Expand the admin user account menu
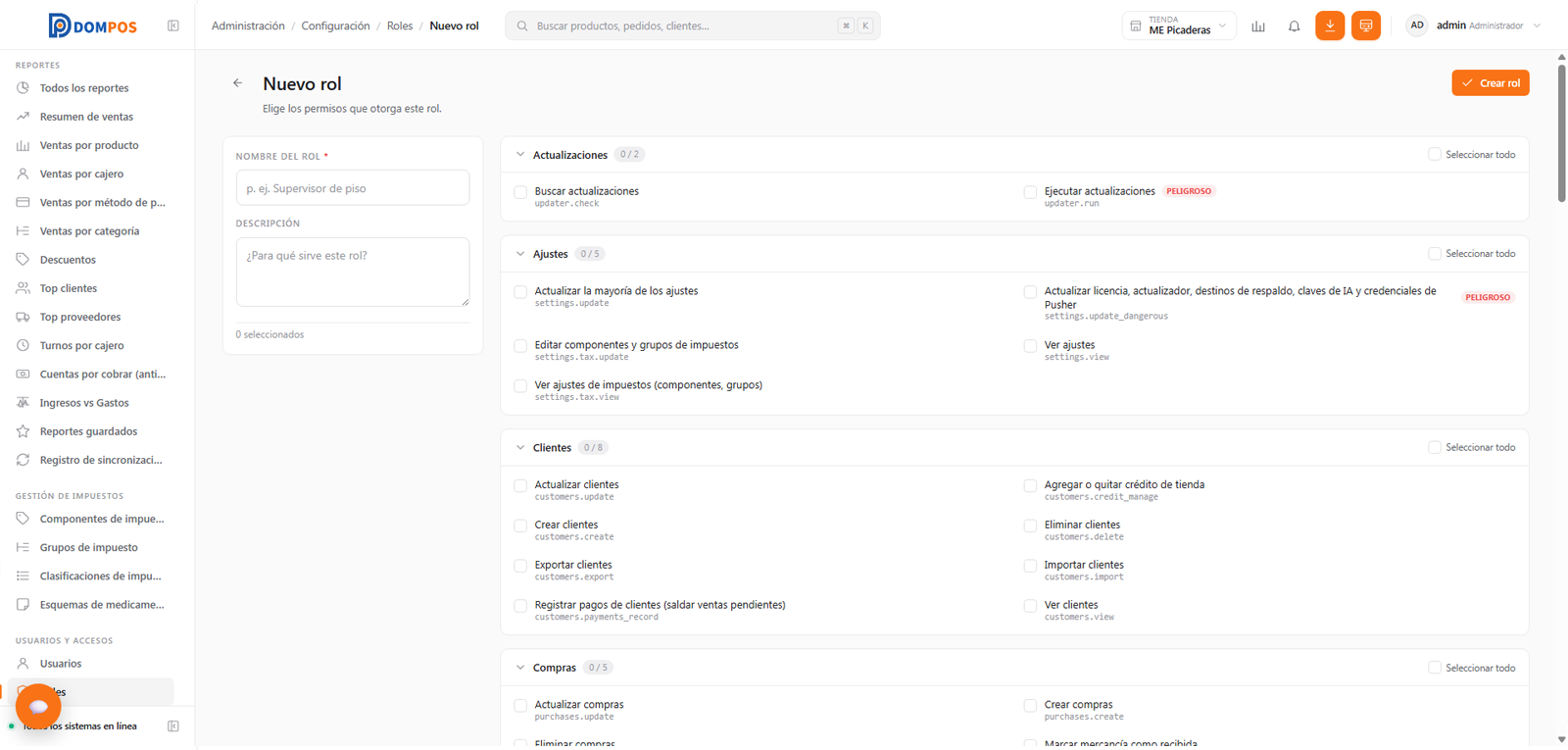1568x750 pixels. click(x=1474, y=25)
